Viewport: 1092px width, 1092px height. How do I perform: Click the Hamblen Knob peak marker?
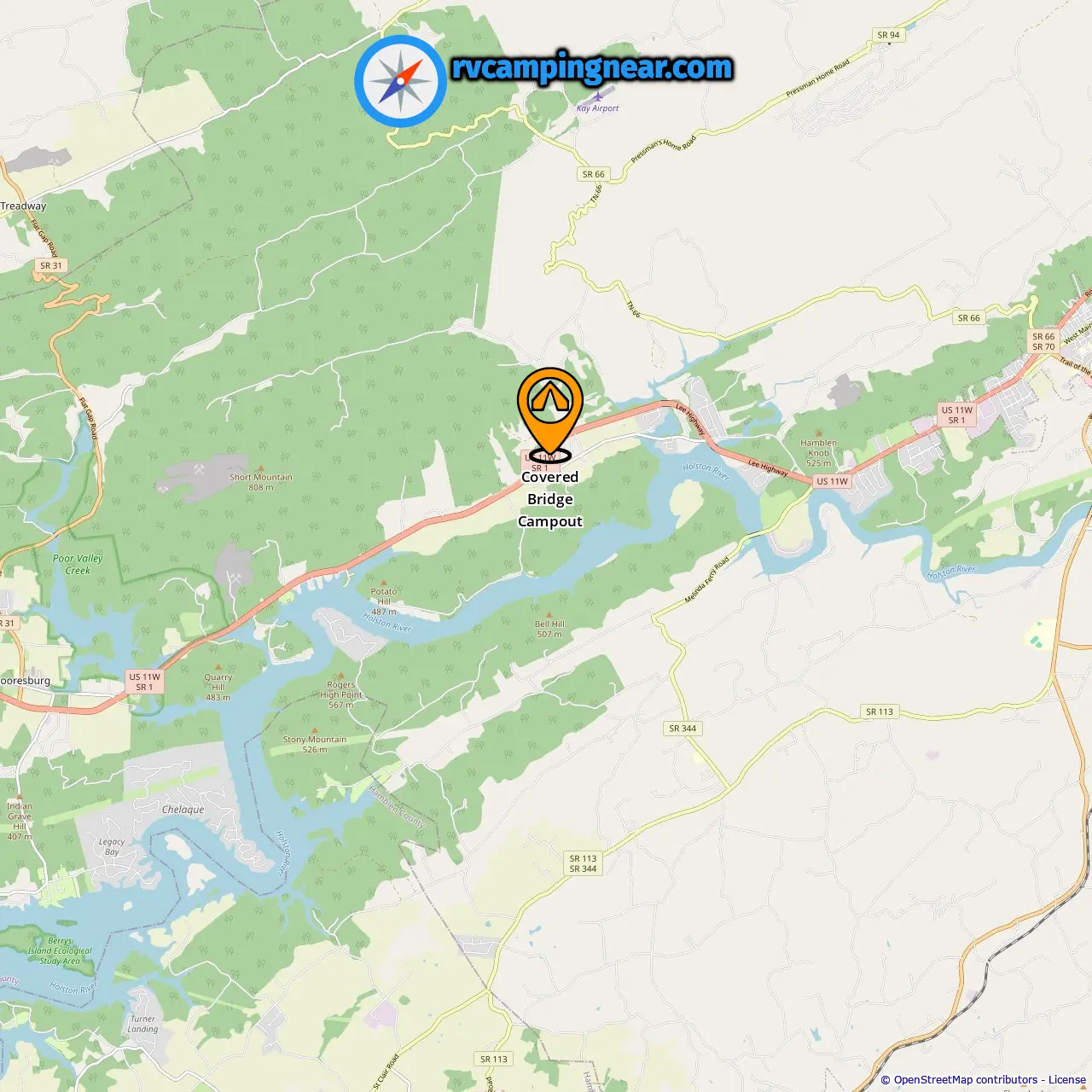click(819, 434)
